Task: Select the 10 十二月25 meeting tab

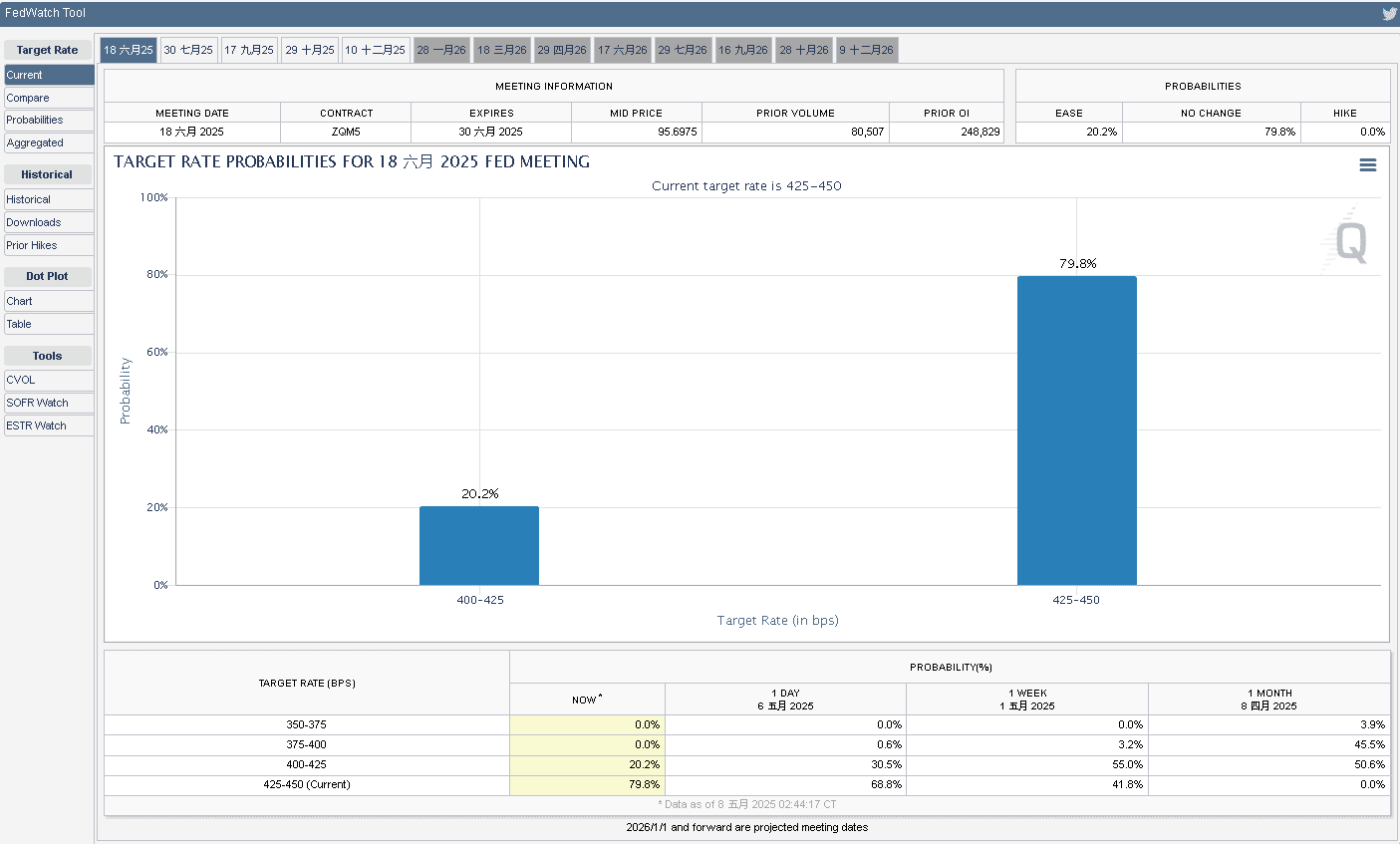Action: [376, 50]
